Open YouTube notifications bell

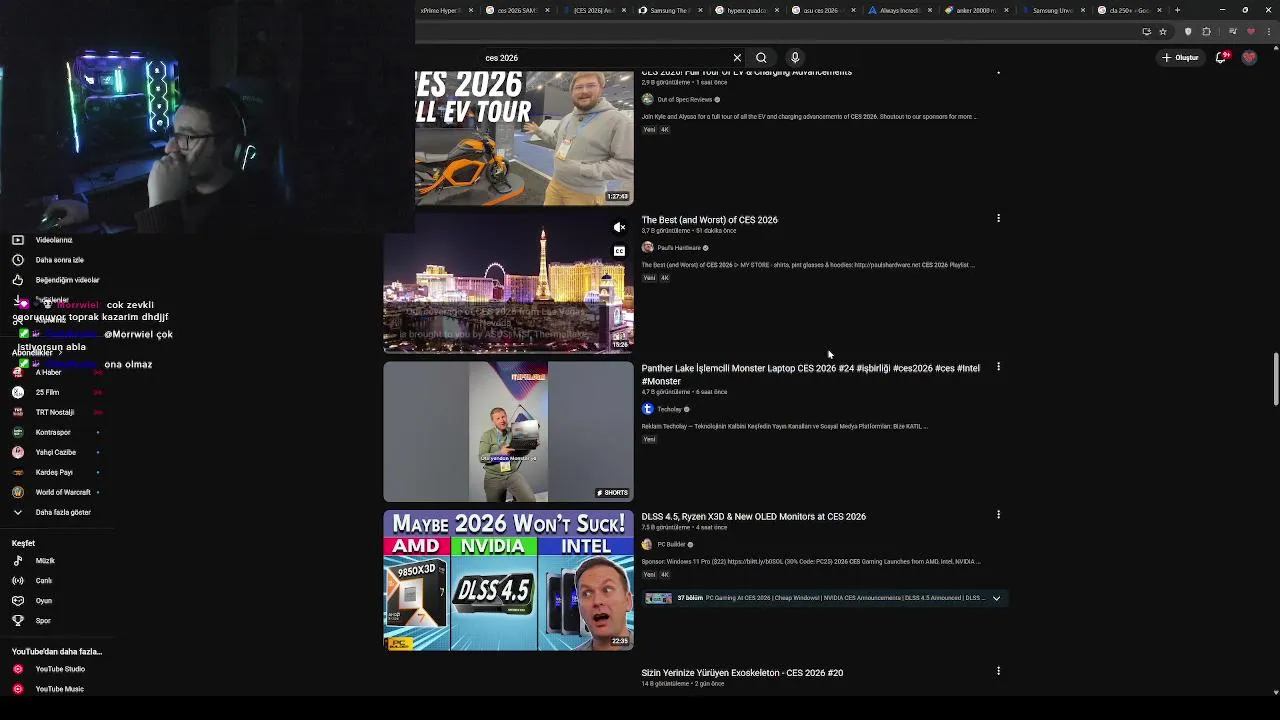tap(1221, 58)
